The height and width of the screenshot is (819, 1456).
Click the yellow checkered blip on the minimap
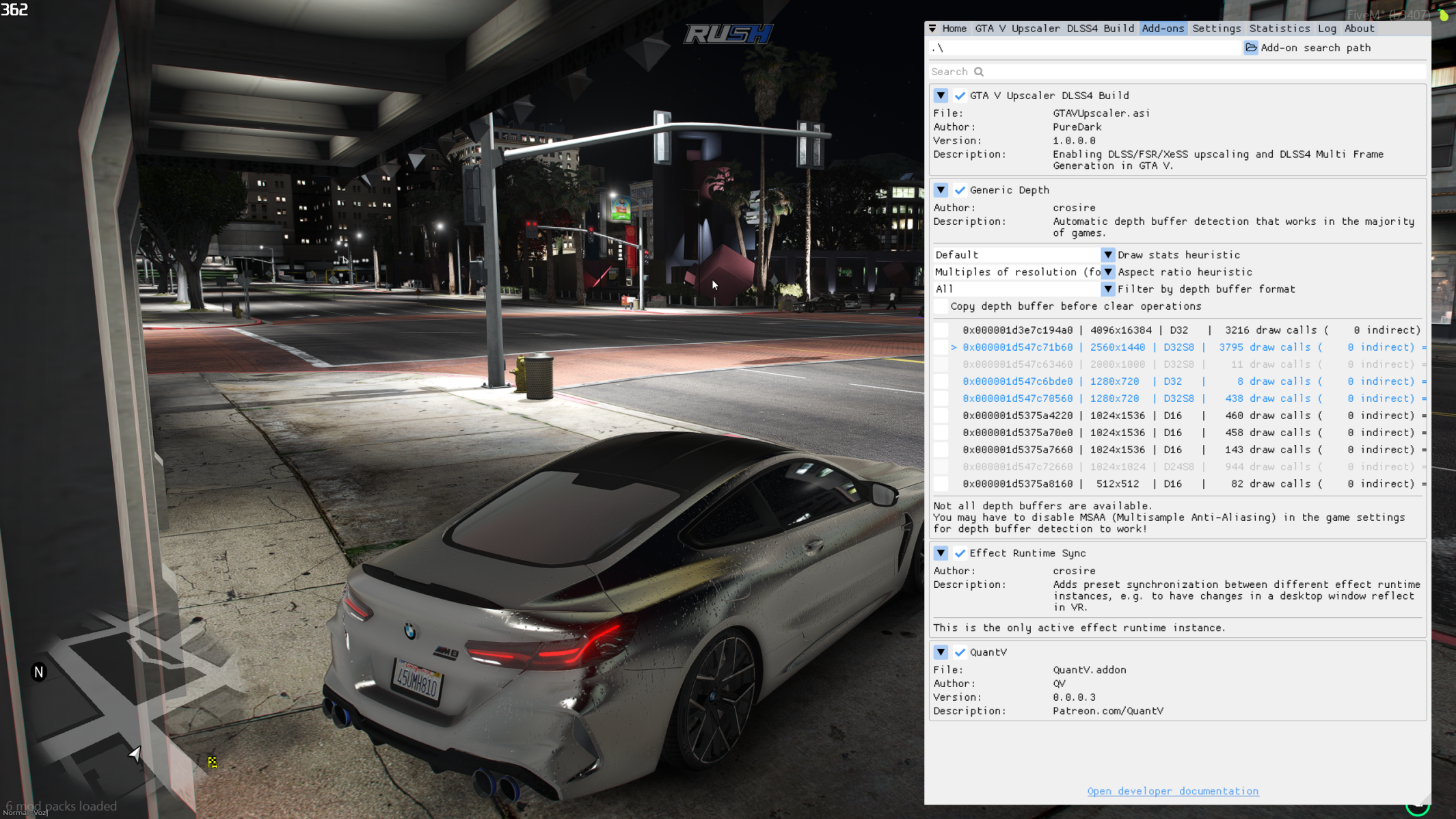(x=213, y=762)
